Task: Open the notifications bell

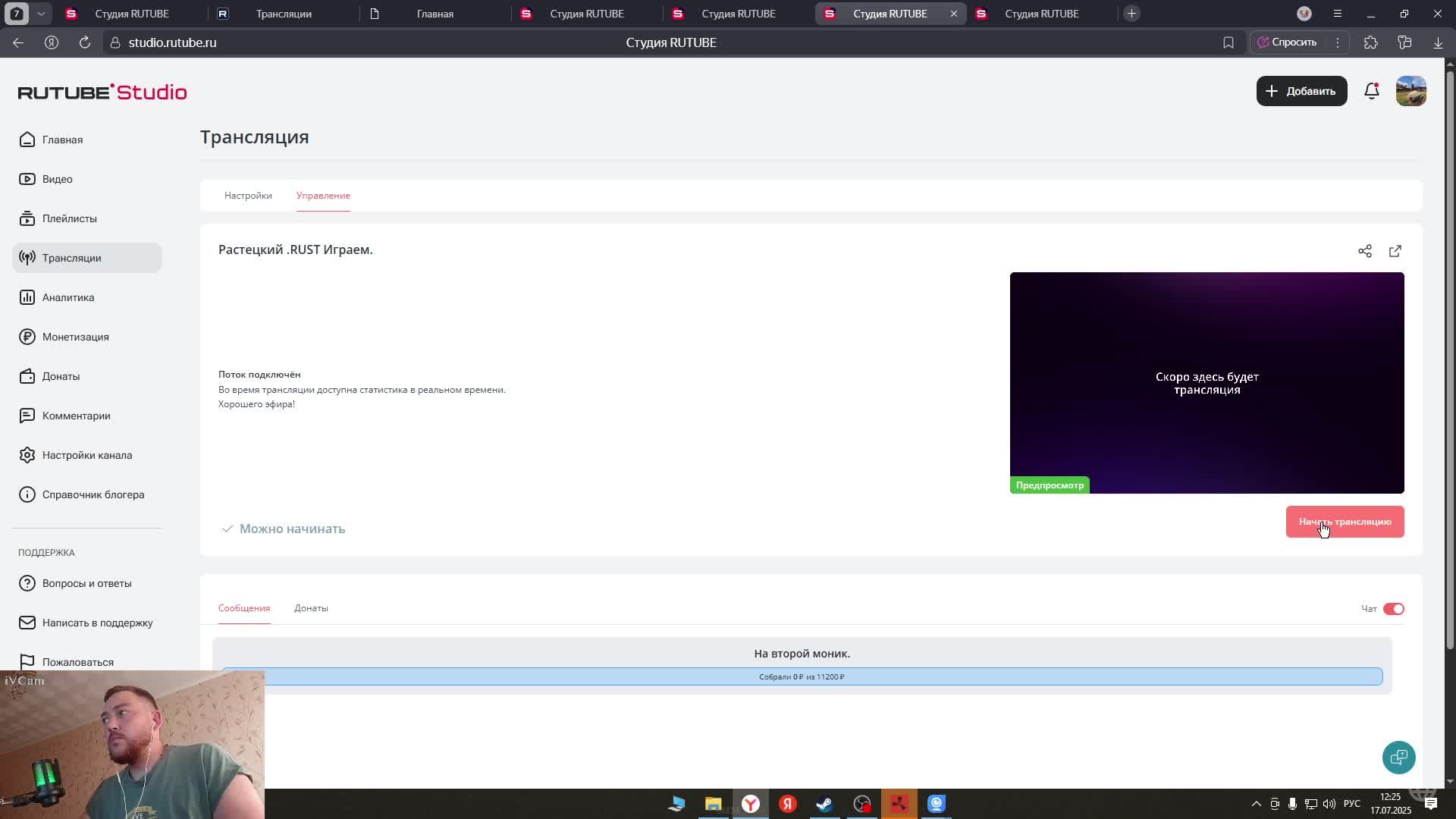Action: tap(1371, 91)
